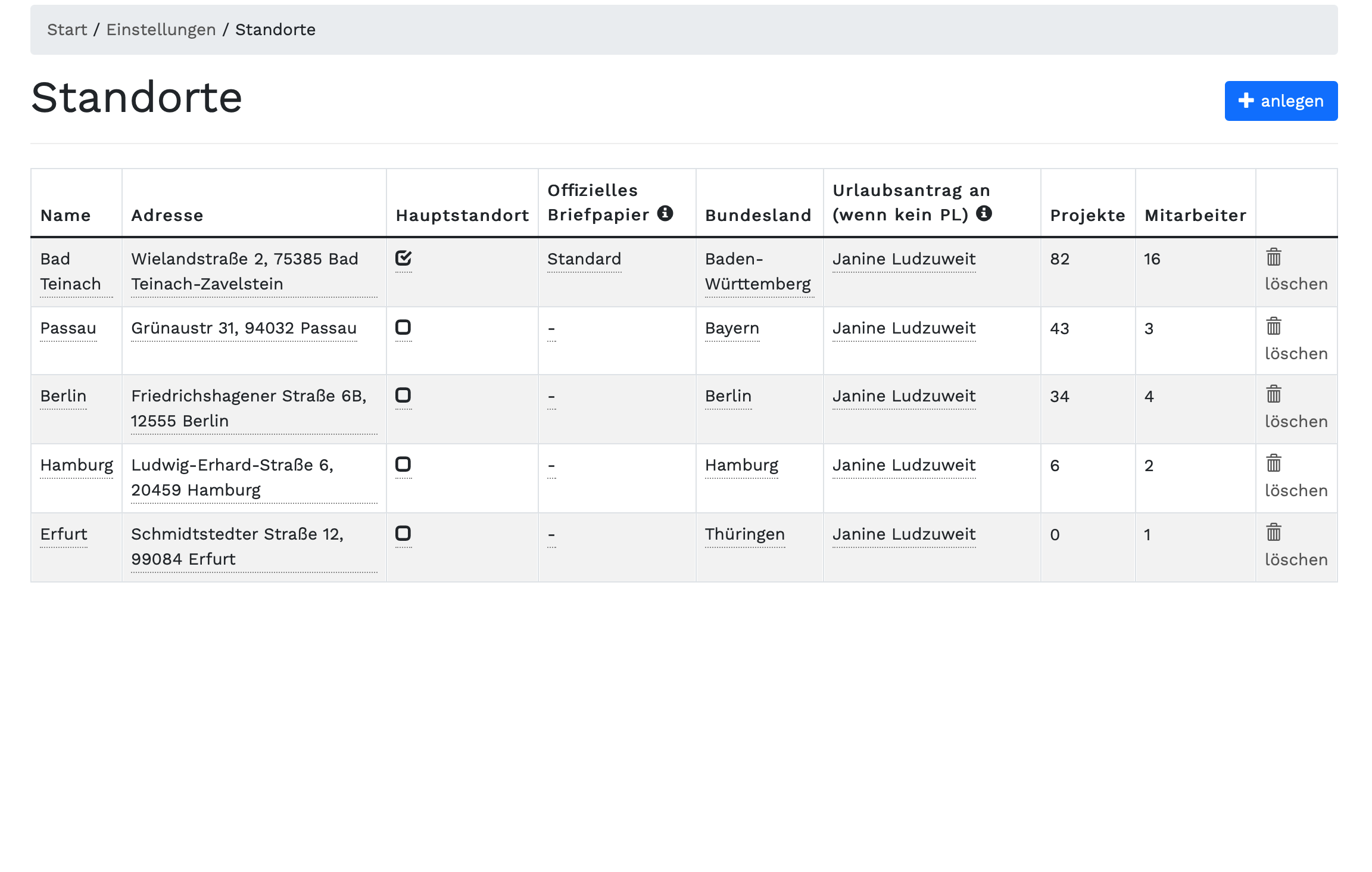Click the trash icon in Passau row
Viewport: 1372px width, 872px height.
tap(1273, 326)
